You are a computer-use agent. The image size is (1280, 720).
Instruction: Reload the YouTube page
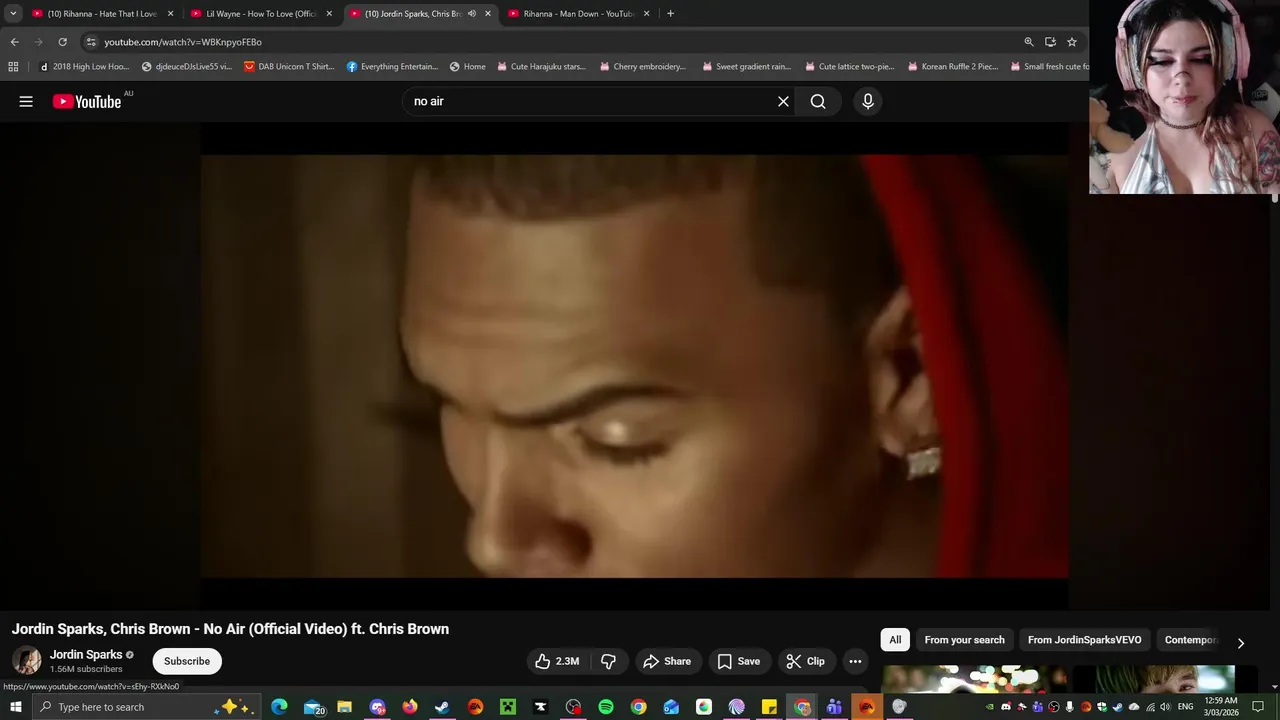62,42
